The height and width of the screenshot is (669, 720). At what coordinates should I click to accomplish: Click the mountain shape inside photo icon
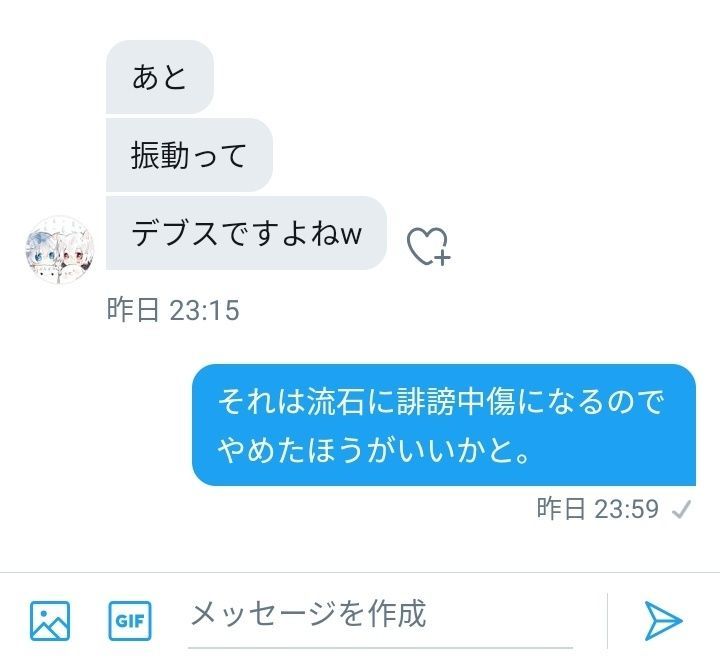point(48,628)
